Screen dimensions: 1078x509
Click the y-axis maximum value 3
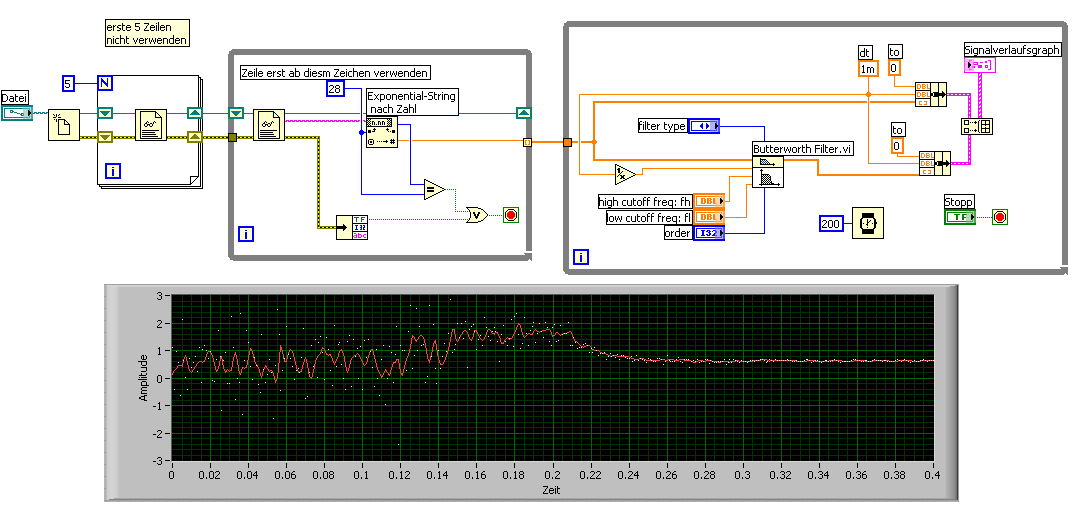160,295
